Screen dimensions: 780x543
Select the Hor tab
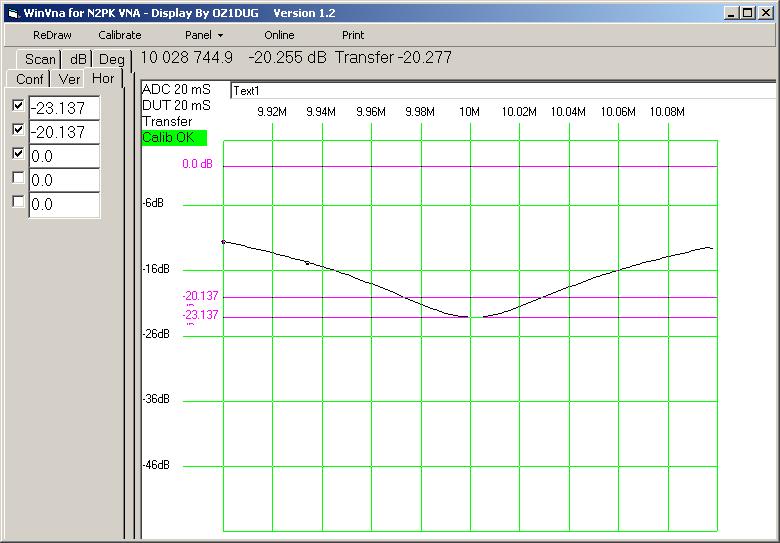coord(103,79)
